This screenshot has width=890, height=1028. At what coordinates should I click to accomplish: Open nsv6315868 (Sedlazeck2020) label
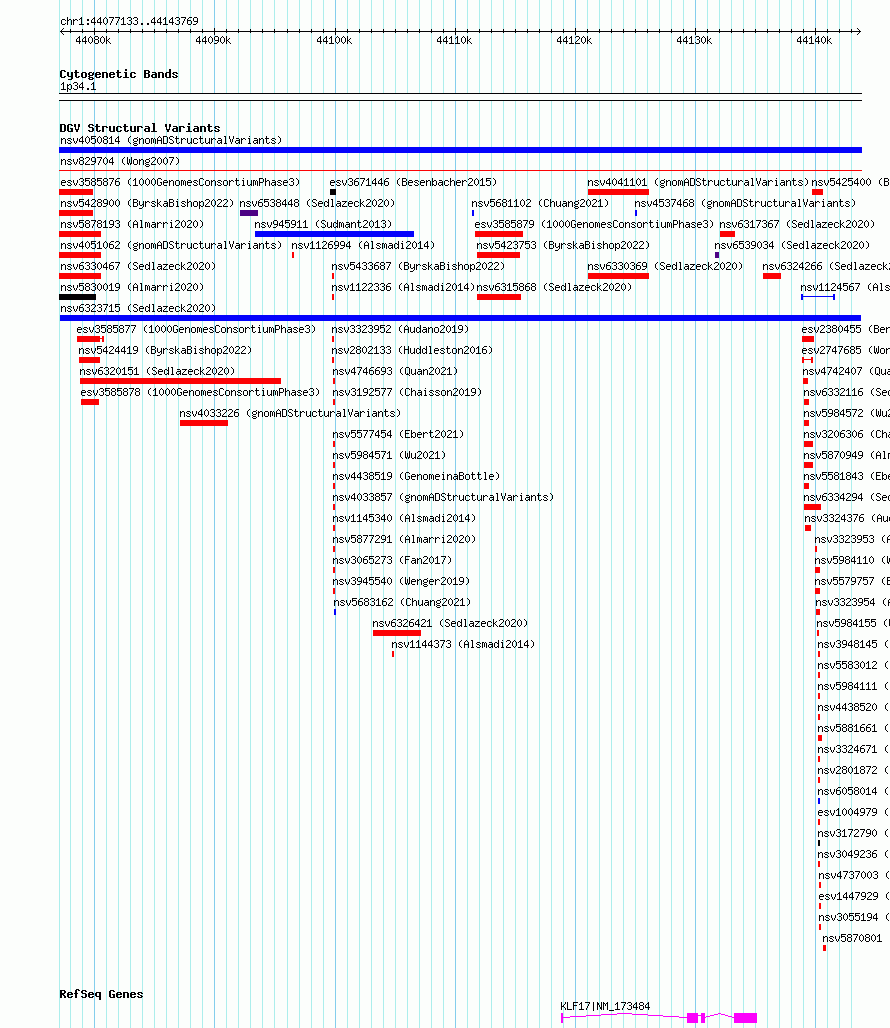pyautogui.click(x=554, y=287)
